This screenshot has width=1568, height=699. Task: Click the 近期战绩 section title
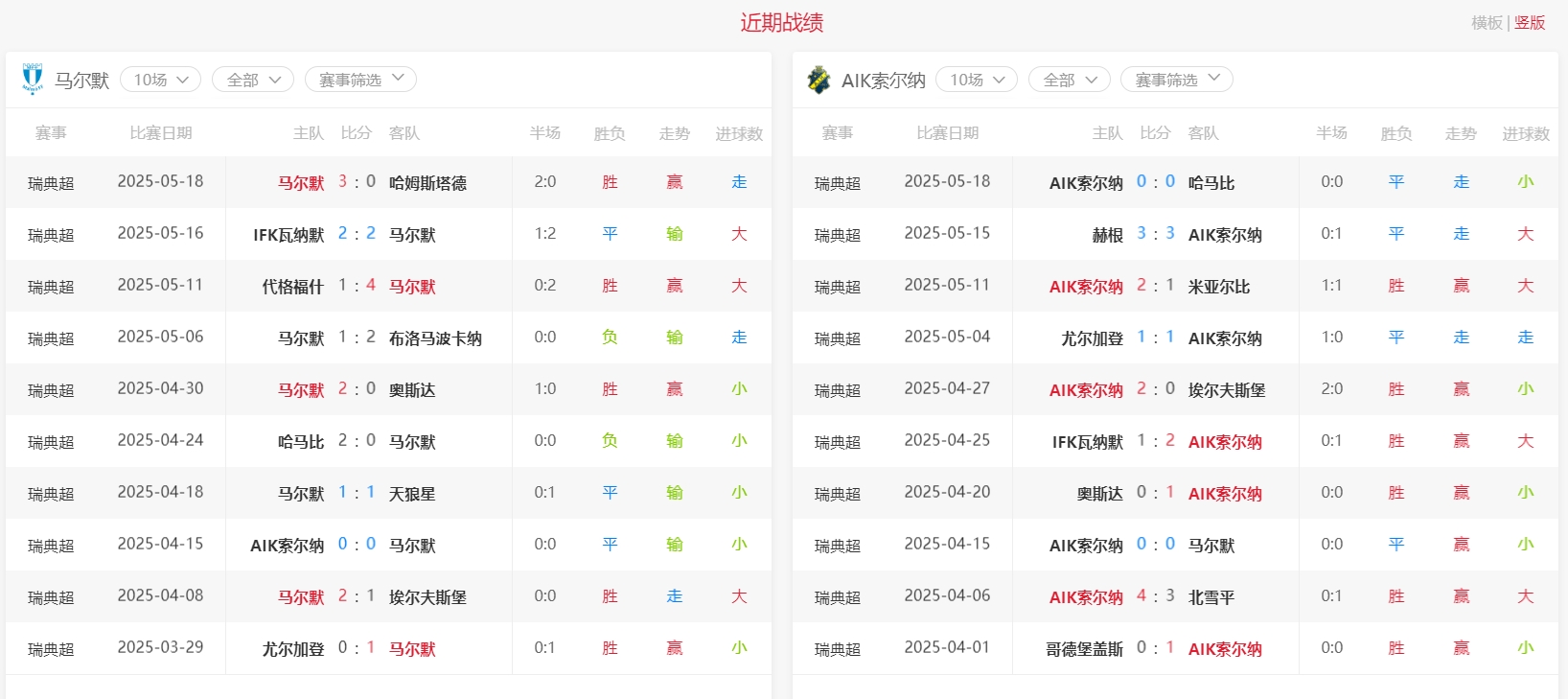pos(781,23)
